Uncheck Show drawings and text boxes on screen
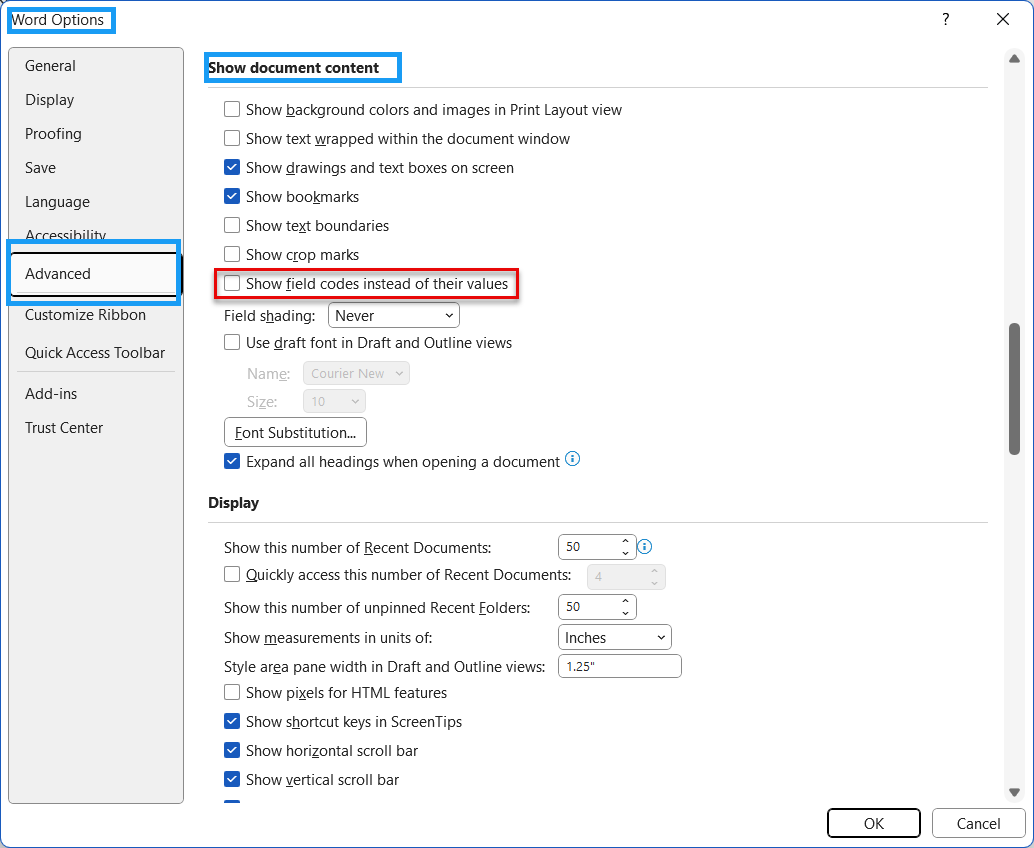Image resolution: width=1034 pixels, height=848 pixels. click(232, 167)
